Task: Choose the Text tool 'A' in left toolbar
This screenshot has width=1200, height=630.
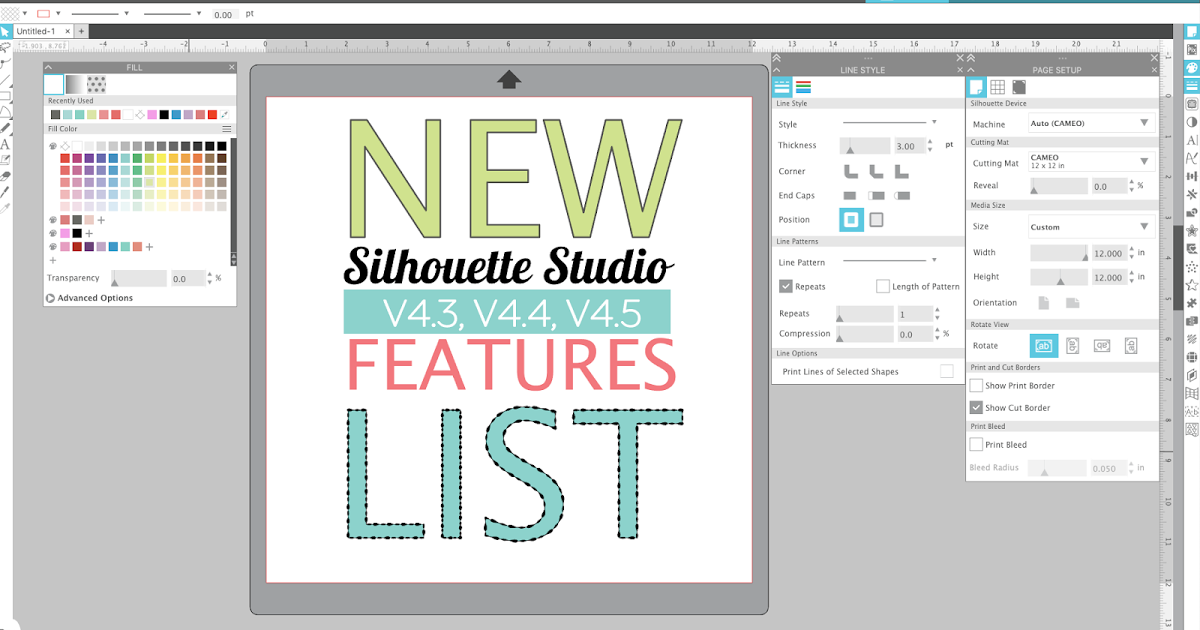Action: 5,143
